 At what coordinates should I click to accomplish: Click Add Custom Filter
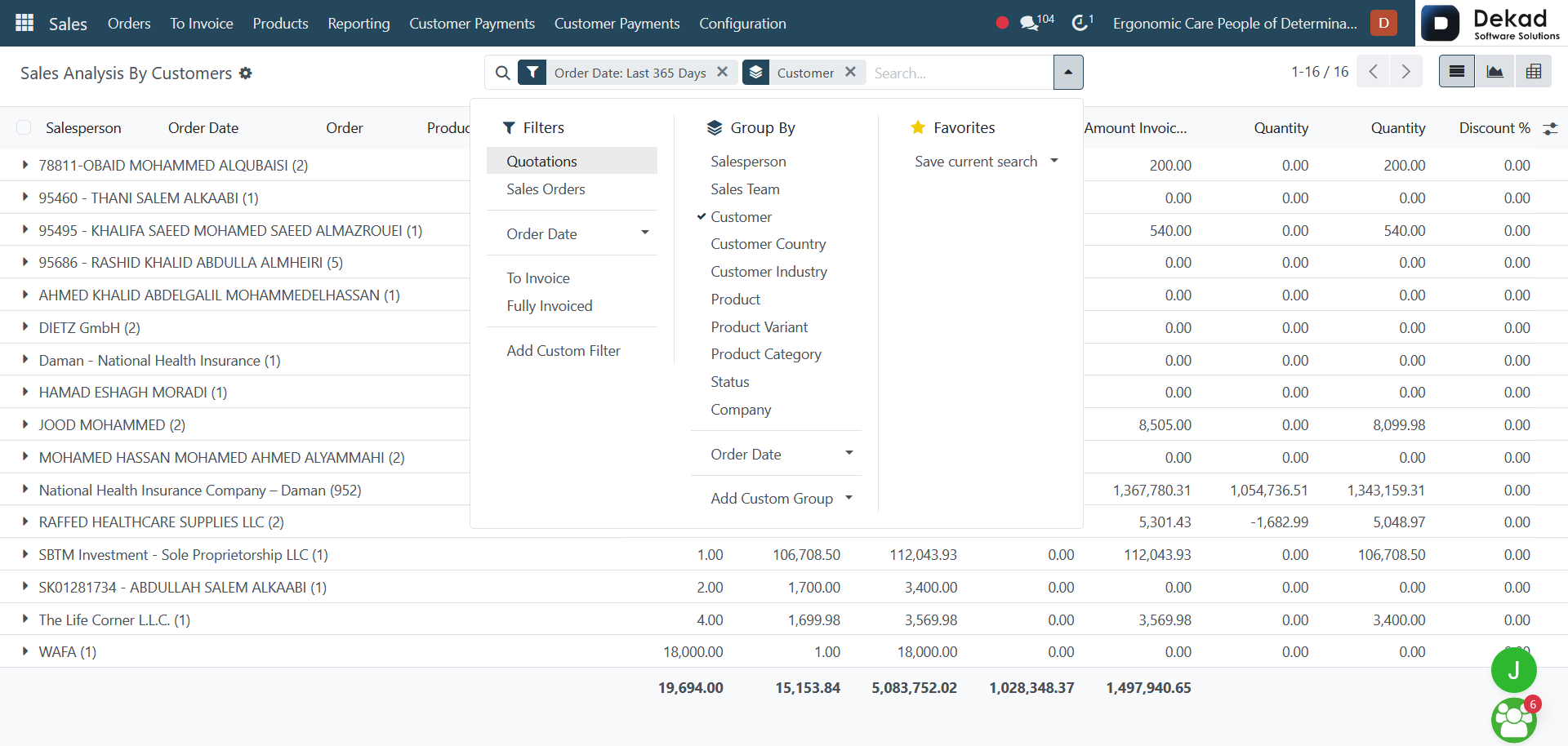563,350
